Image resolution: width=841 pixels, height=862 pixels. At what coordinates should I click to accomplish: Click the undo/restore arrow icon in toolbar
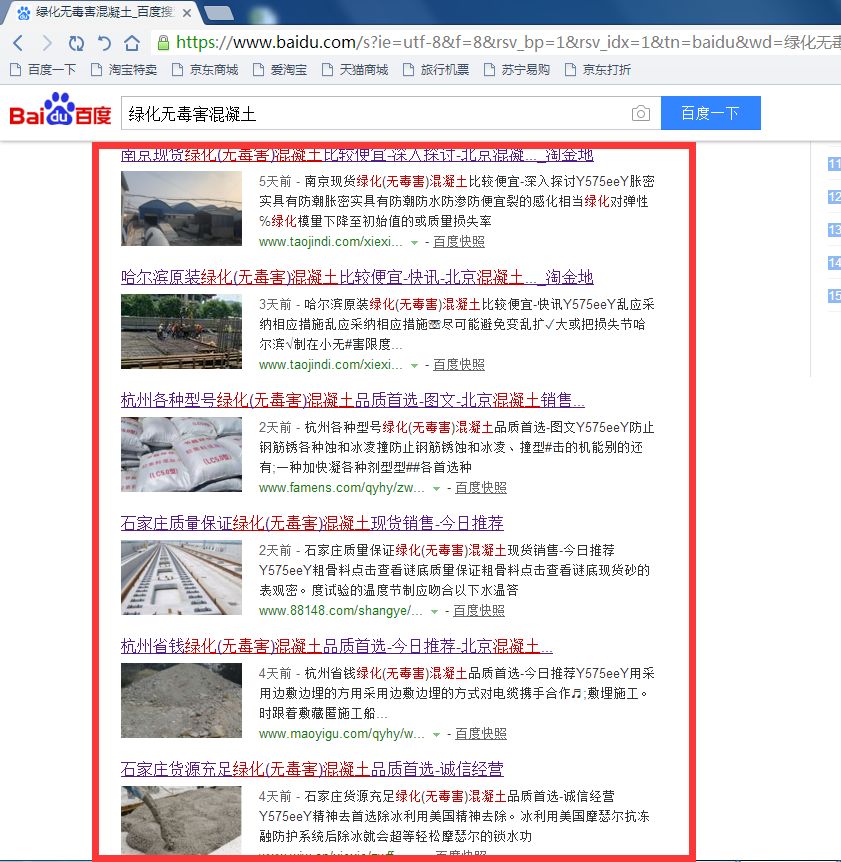104,43
